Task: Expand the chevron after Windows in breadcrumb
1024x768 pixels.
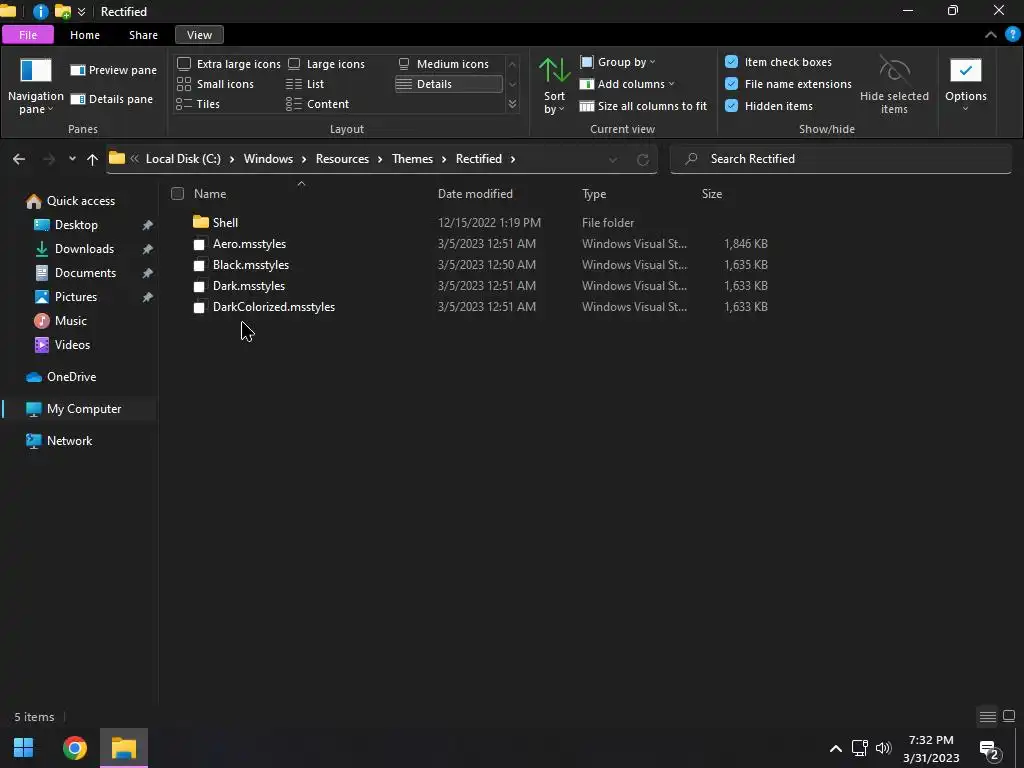Action: [x=304, y=159]
